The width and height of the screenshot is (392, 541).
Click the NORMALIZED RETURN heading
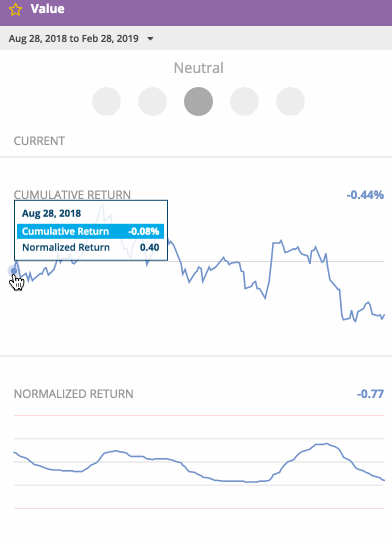74,394
